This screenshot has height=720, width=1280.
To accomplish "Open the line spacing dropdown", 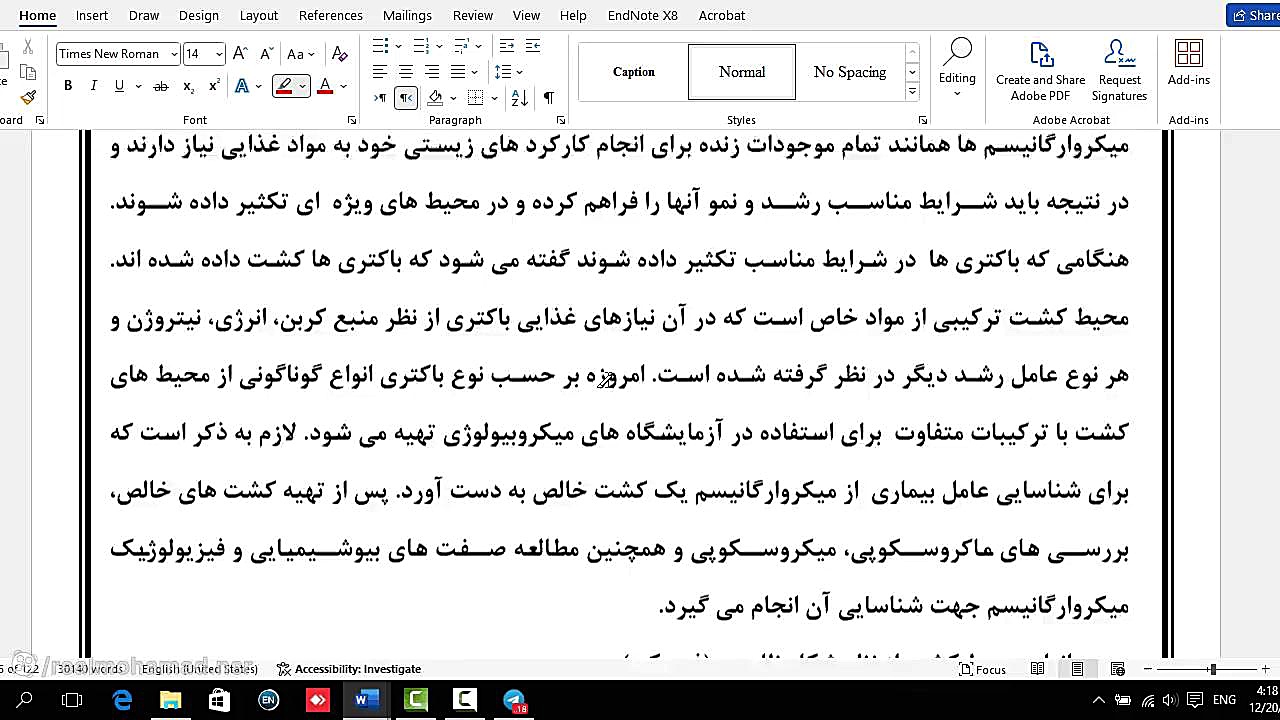I will [x=509, y=72].
